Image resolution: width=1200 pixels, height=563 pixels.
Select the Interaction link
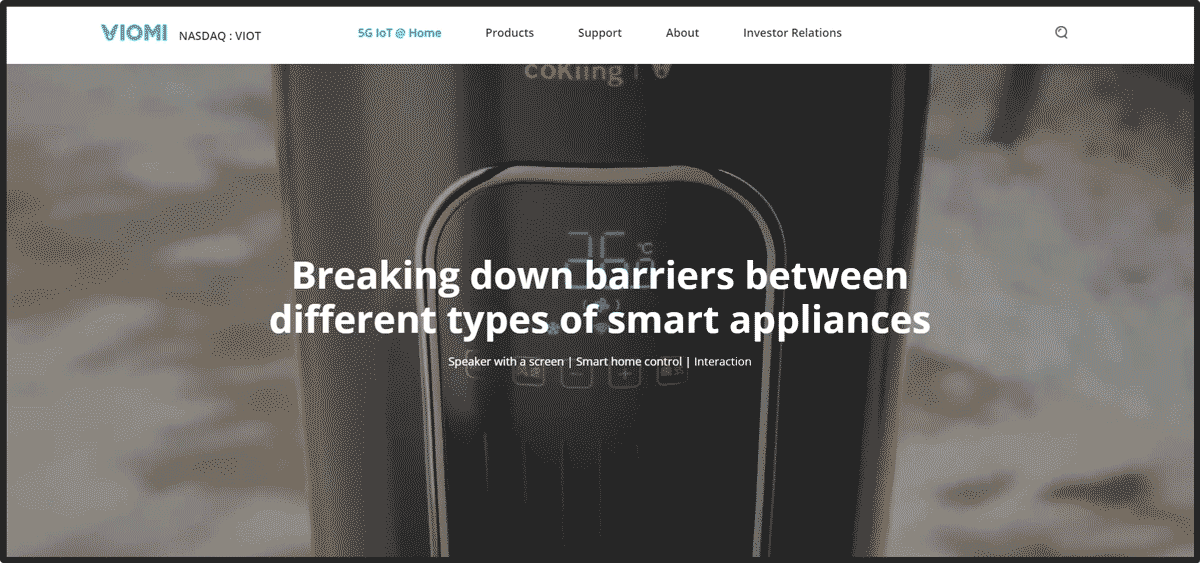point(722,362)
